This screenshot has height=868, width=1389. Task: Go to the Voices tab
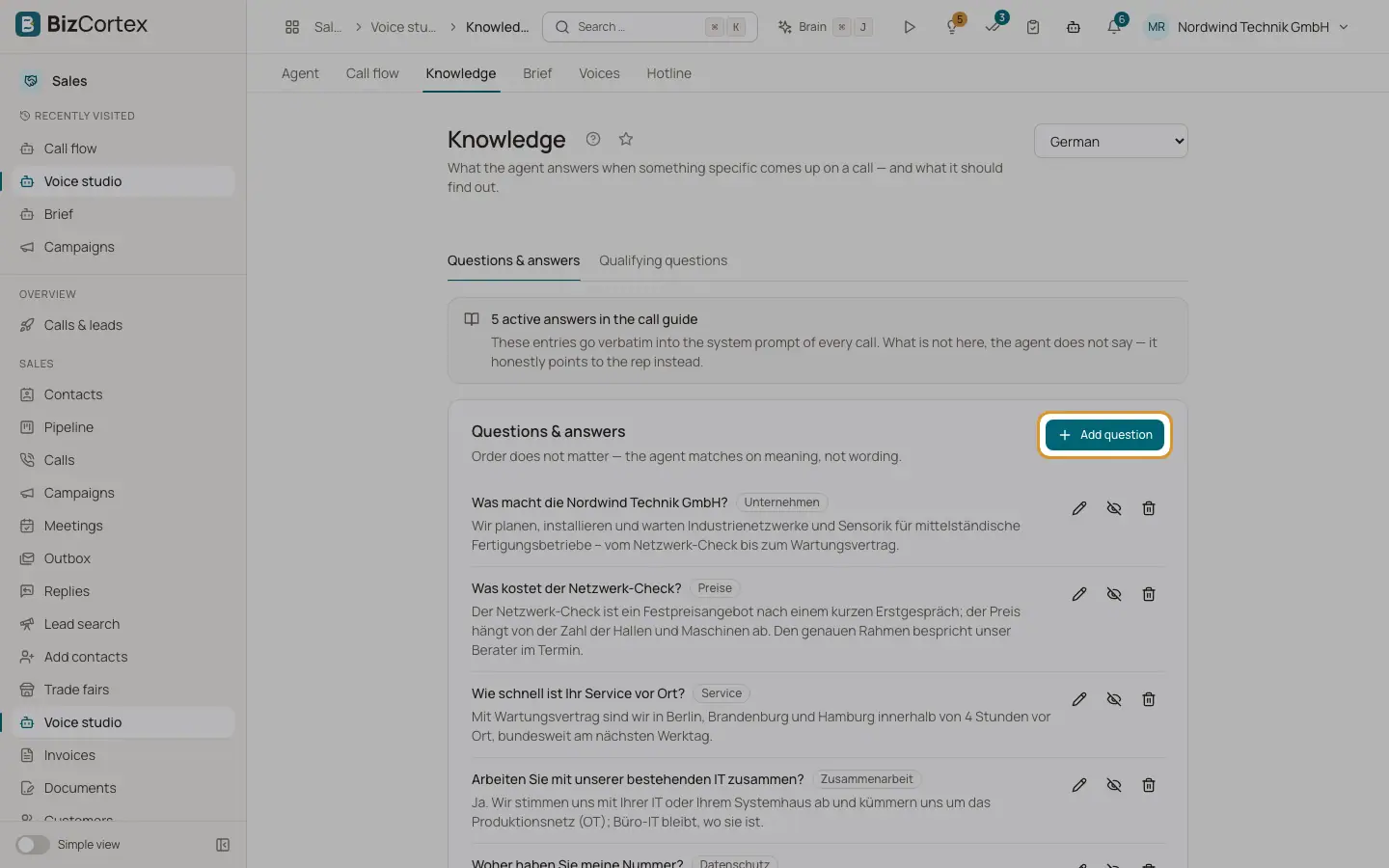tap(599, 73)
